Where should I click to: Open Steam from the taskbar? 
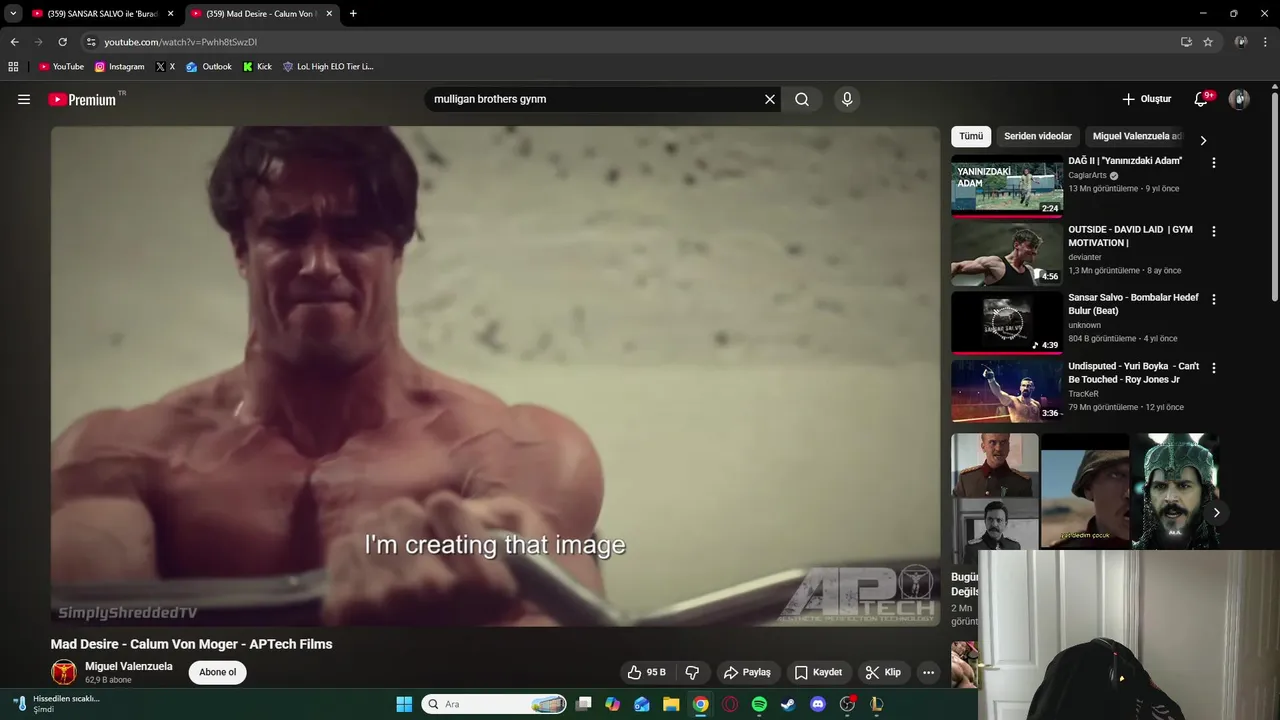788,704
